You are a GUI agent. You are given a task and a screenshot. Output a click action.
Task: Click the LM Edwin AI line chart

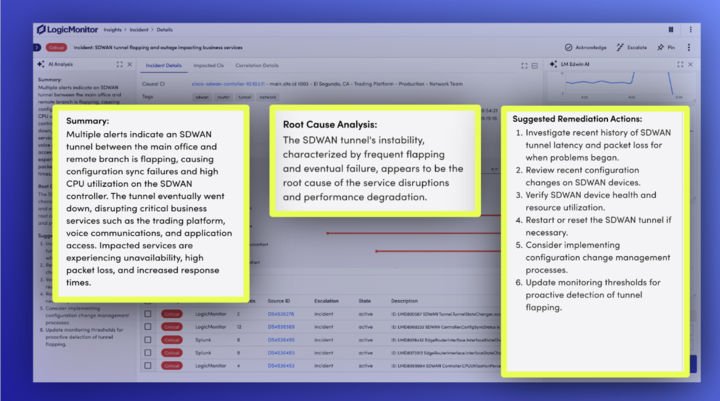click(622, 85)
